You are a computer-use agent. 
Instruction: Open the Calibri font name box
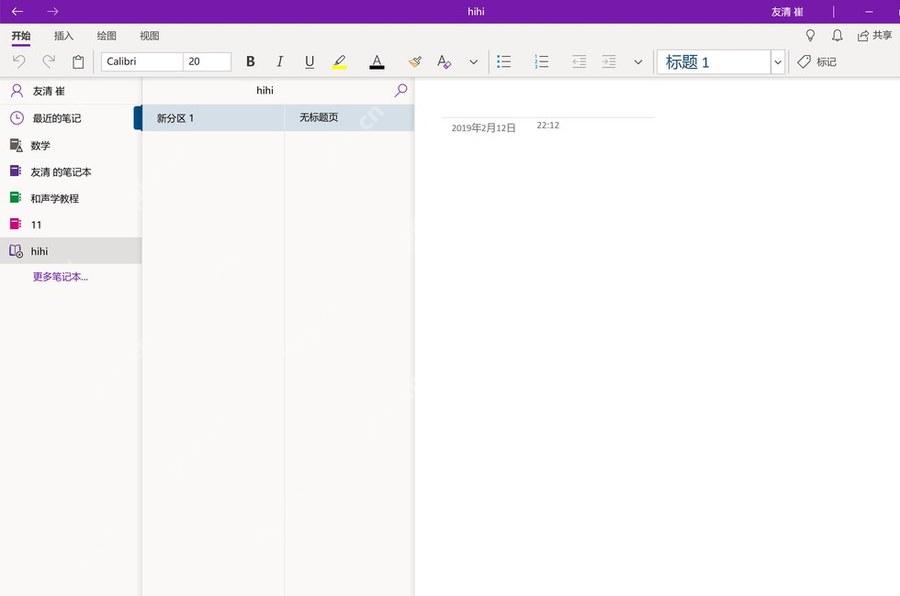[142, 61]
